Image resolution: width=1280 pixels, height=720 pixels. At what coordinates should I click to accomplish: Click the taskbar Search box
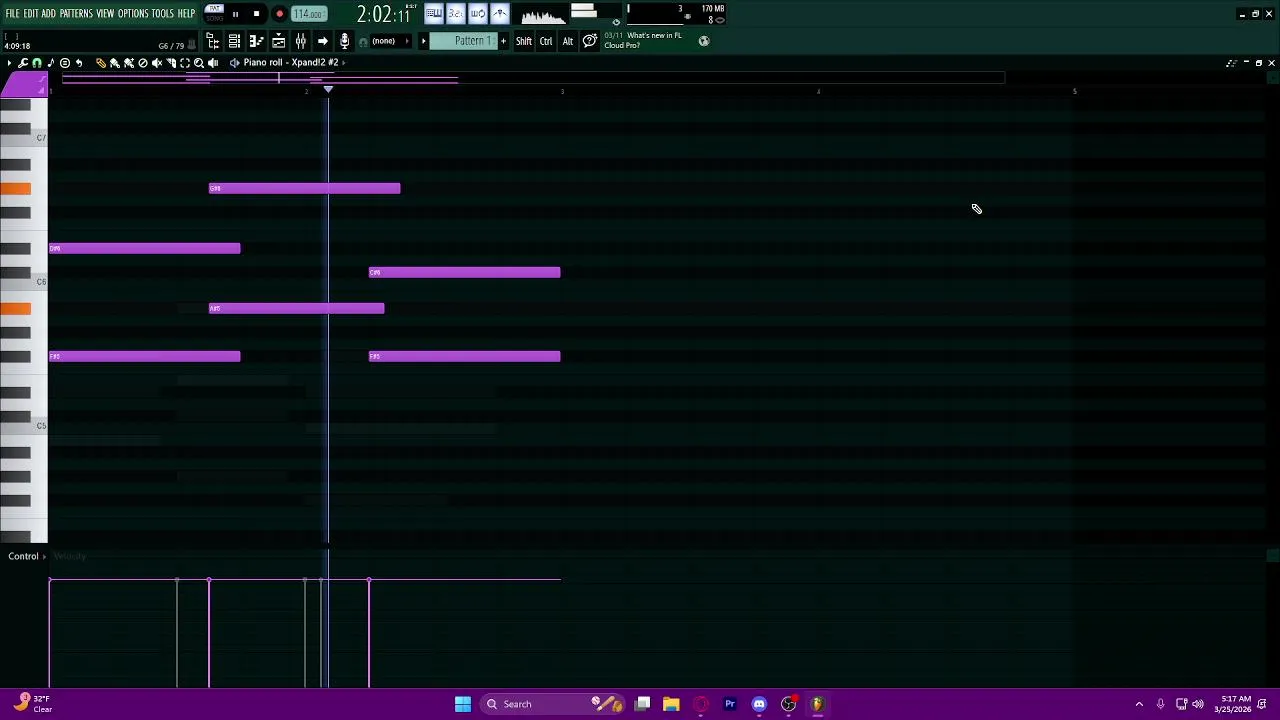(x=553, y=704)
